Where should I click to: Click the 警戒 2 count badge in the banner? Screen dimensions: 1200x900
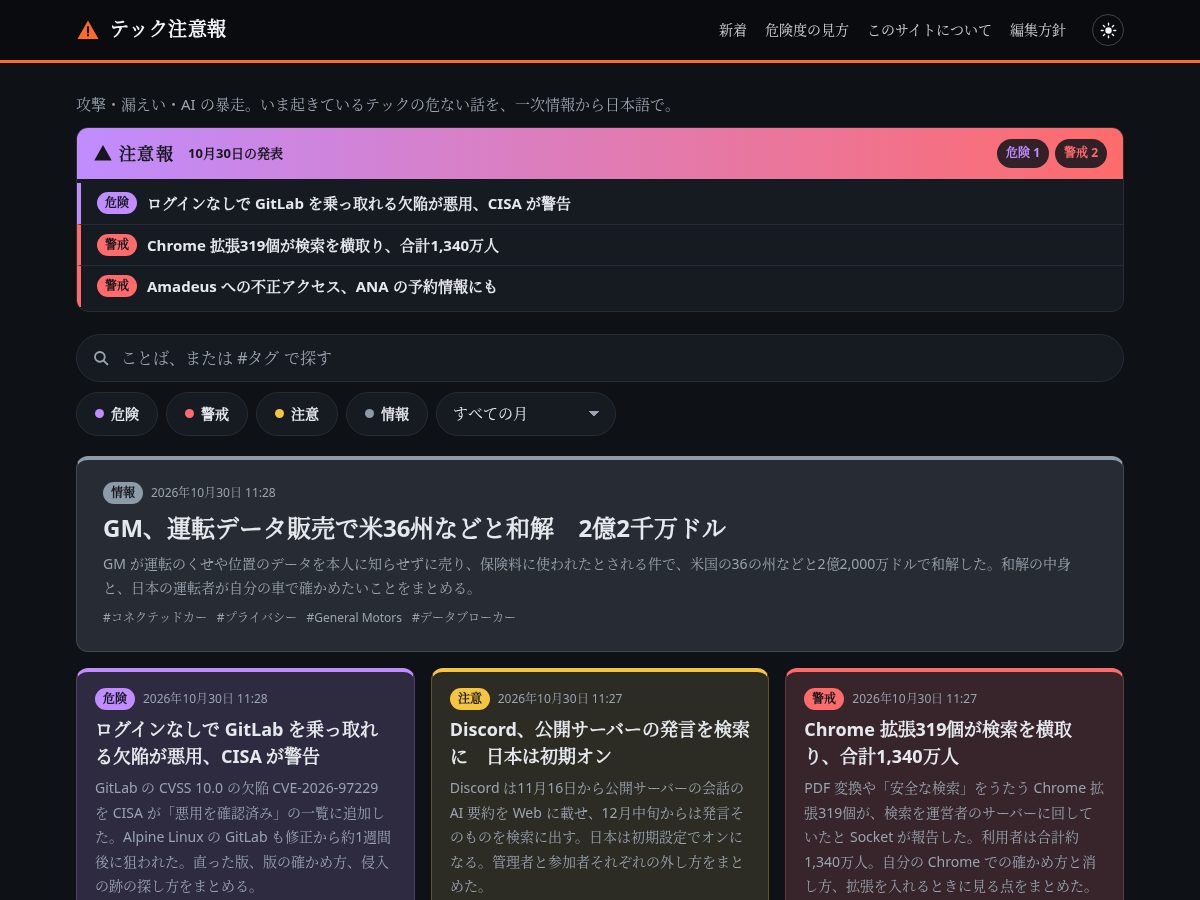pyautogui.click(x=1081, y=153)
